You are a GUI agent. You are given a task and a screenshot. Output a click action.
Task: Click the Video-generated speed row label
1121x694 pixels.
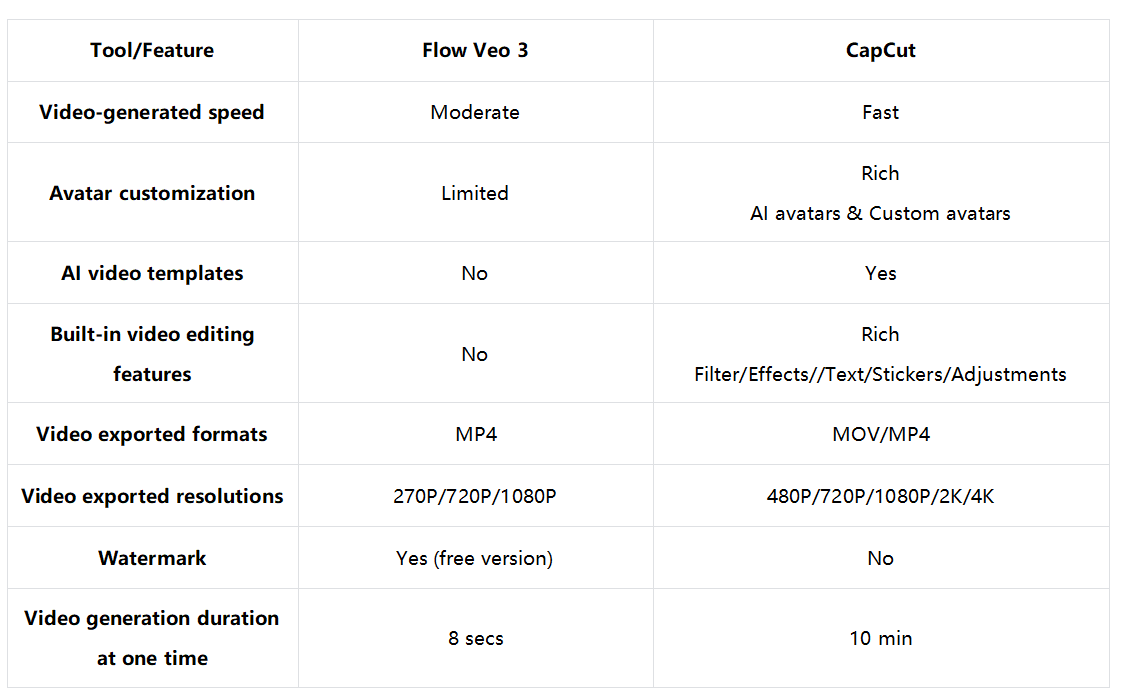(152, 112)
